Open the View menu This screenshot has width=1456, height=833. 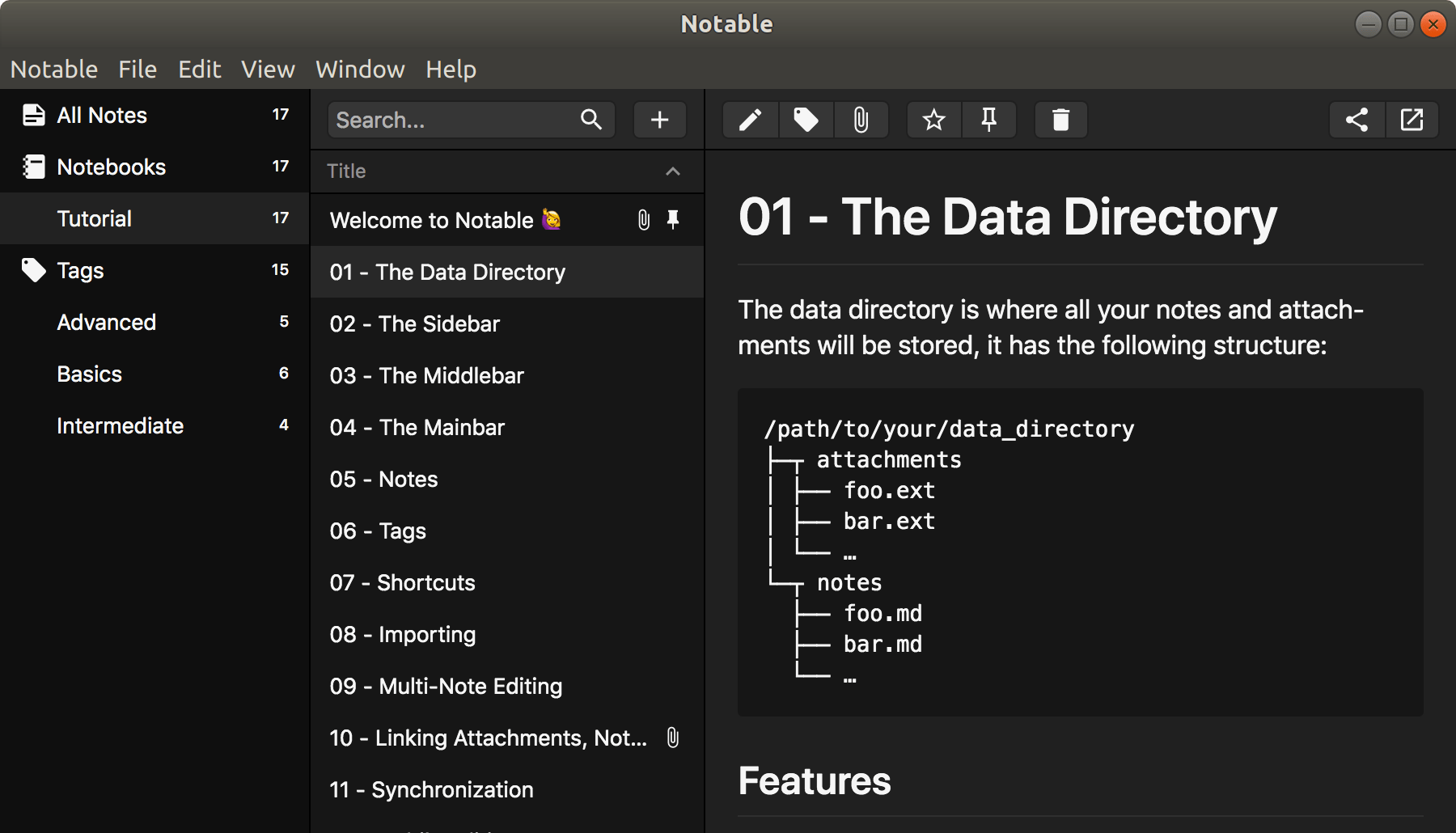[x=268, y=70]
